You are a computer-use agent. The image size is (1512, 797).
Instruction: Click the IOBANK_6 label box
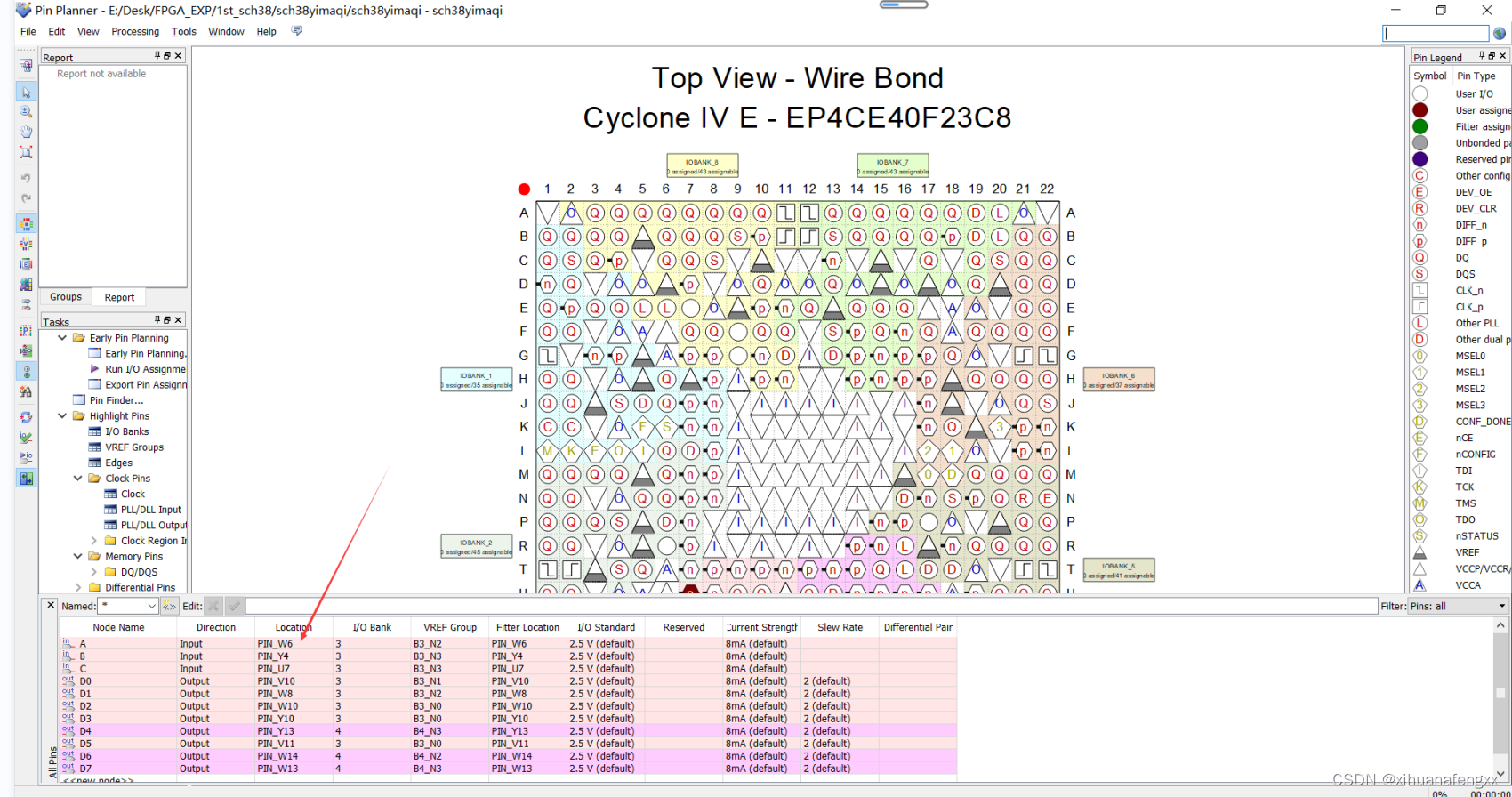tap(1119, 380)
